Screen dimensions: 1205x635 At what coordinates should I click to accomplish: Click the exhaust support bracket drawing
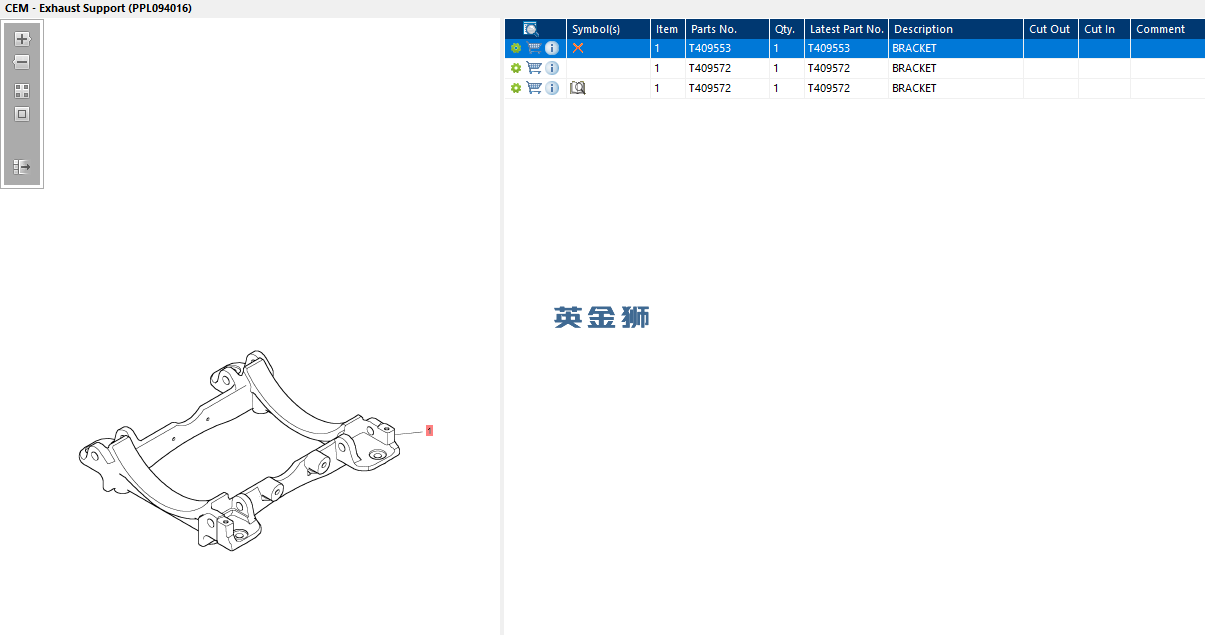(240, 451)
